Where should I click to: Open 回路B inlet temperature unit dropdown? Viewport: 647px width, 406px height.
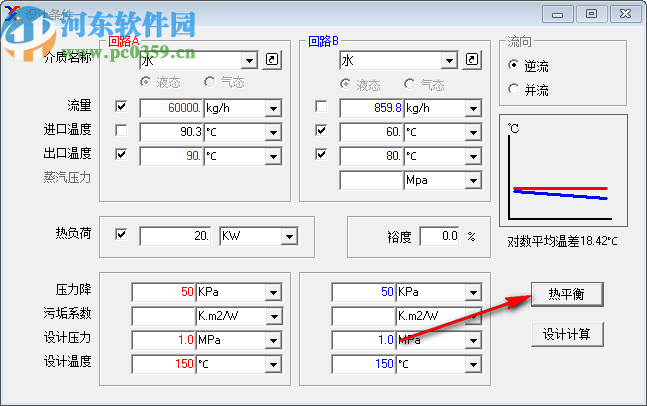click(x=473, y=132)
